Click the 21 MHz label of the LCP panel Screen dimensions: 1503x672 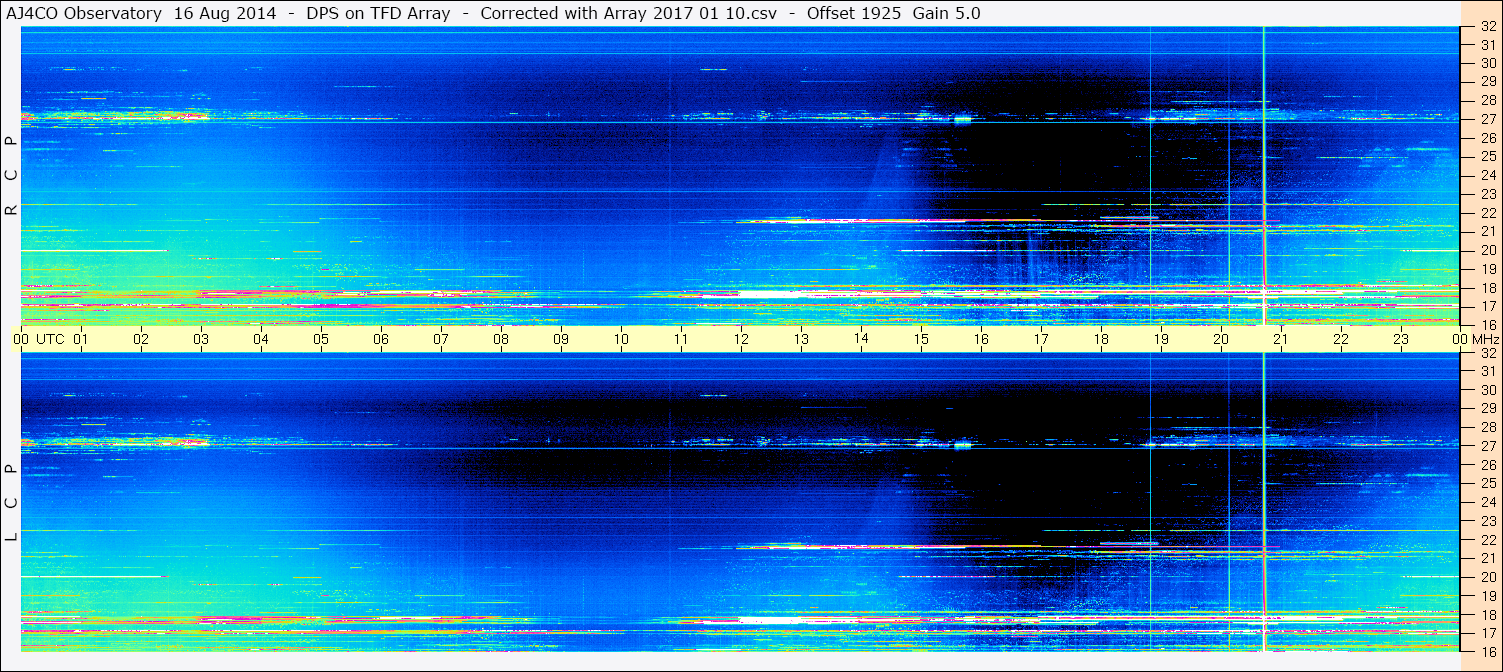point(1488,558)
